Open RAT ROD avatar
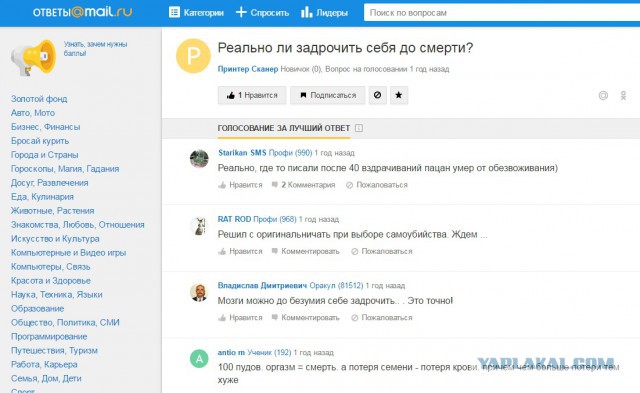Image resolution: width=640 pixels, height=393 pixels. point(199,226)
